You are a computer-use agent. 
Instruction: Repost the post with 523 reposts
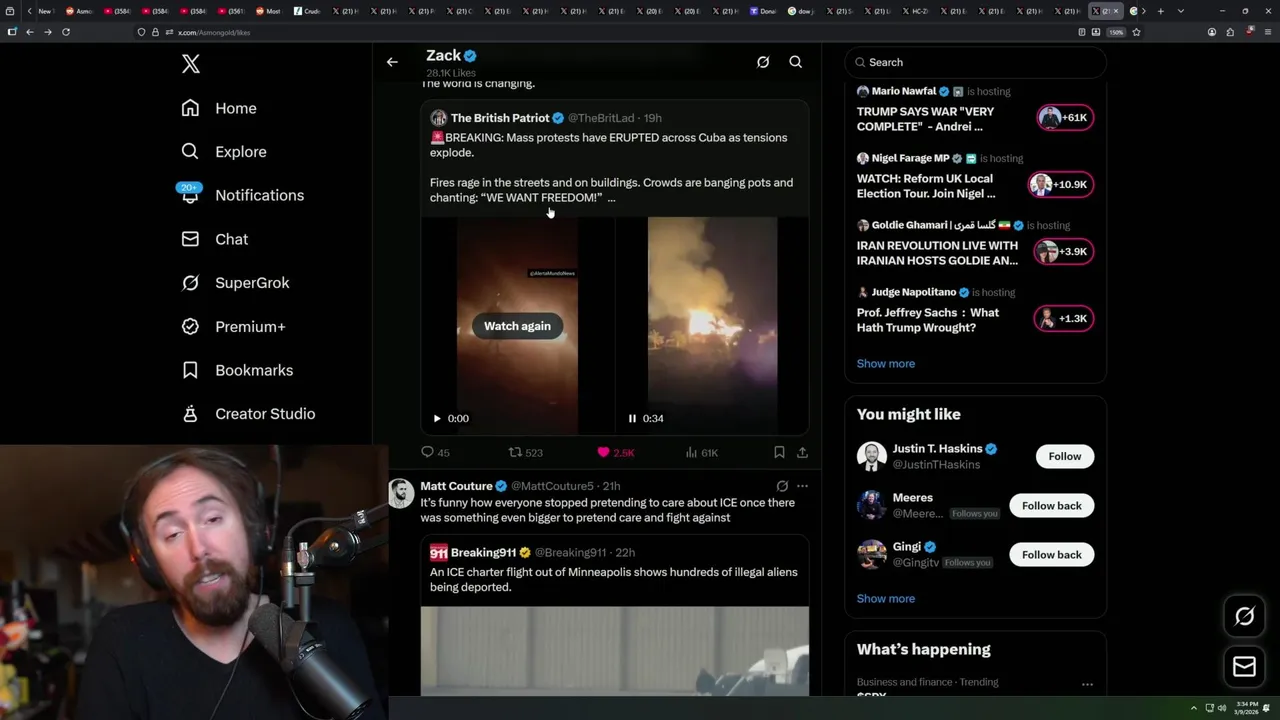526,452
